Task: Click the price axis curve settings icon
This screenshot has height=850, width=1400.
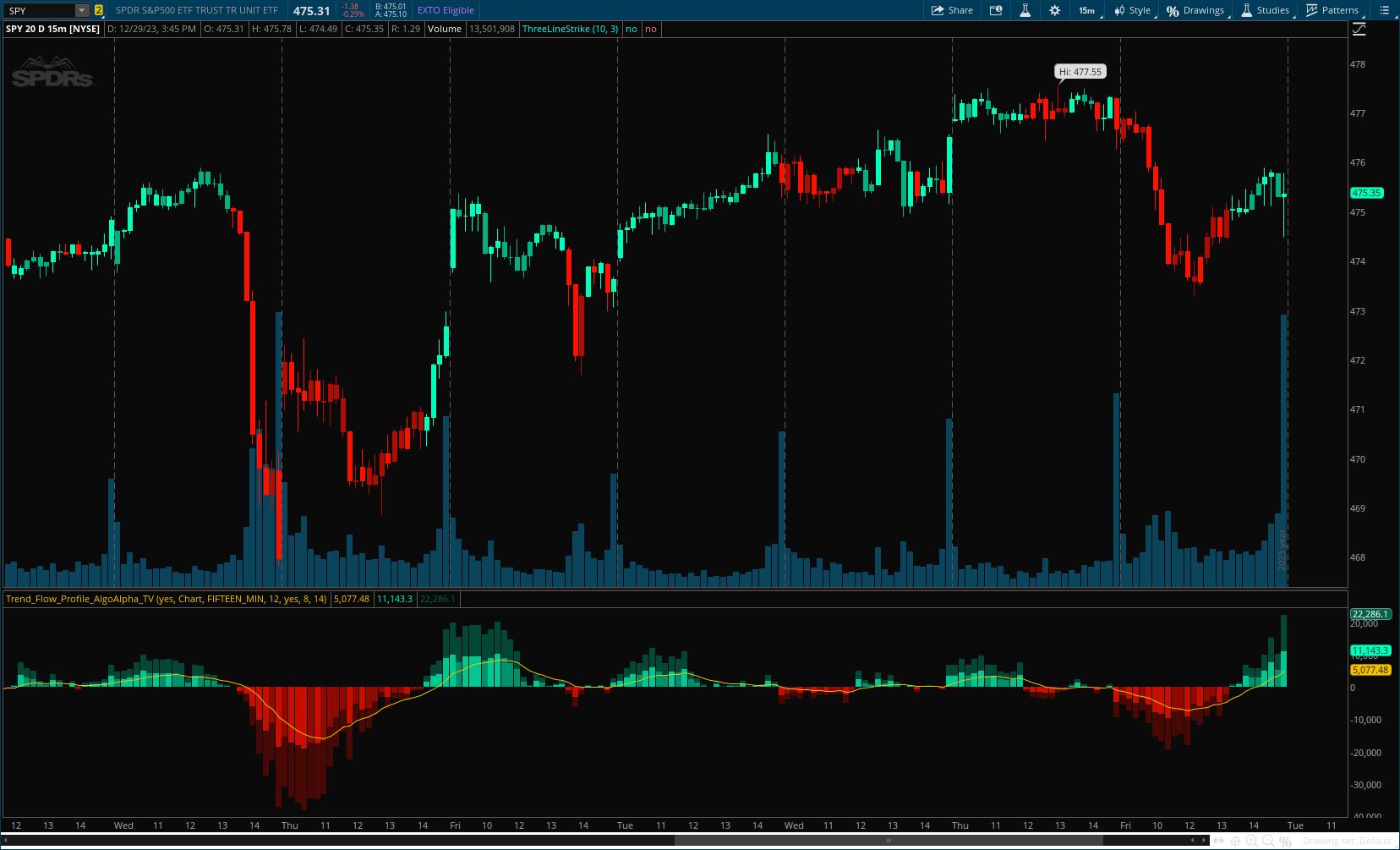Action: 1359,29
